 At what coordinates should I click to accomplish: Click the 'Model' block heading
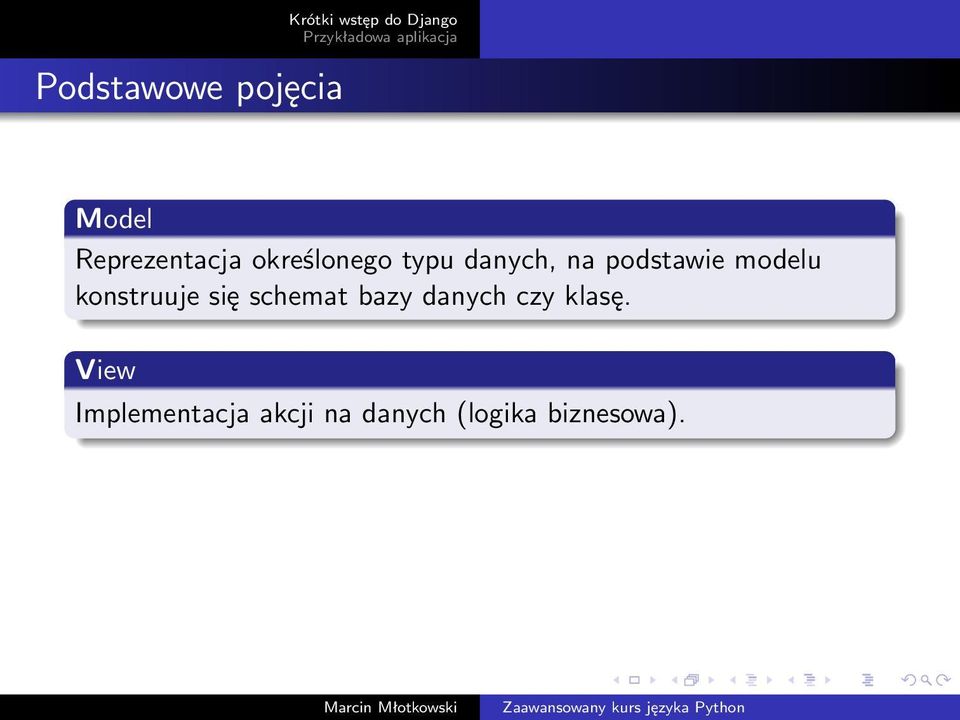(114, 219)
